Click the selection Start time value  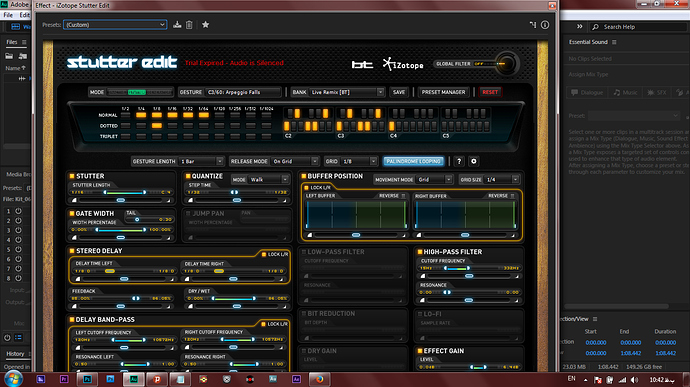[595, 343]
